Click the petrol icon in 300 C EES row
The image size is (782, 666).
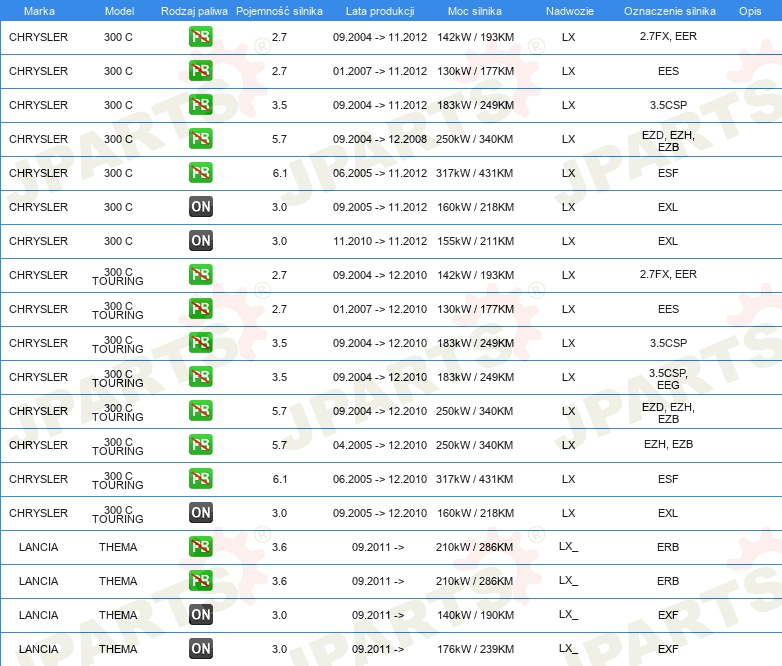click(x=200, y=71)
